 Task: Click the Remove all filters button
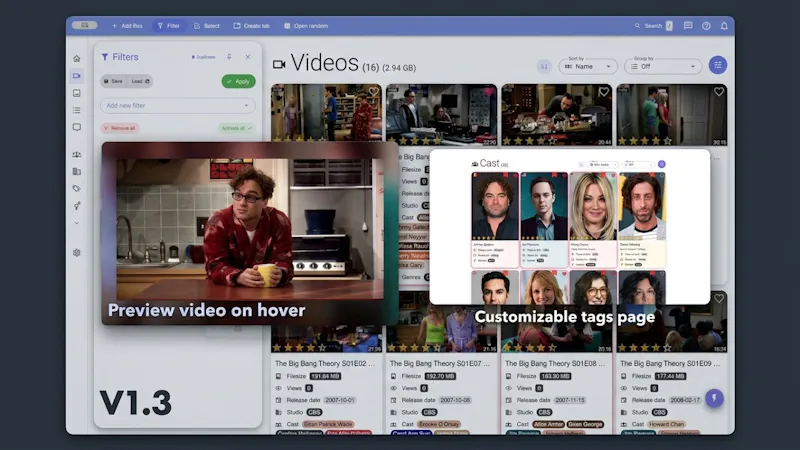(120, 128)
